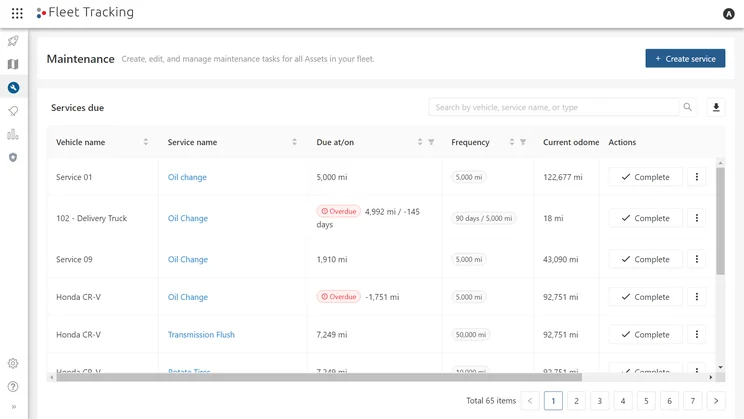744x419 pixels.
Task: Click the search magnifier icon
Action: (688, 107)
